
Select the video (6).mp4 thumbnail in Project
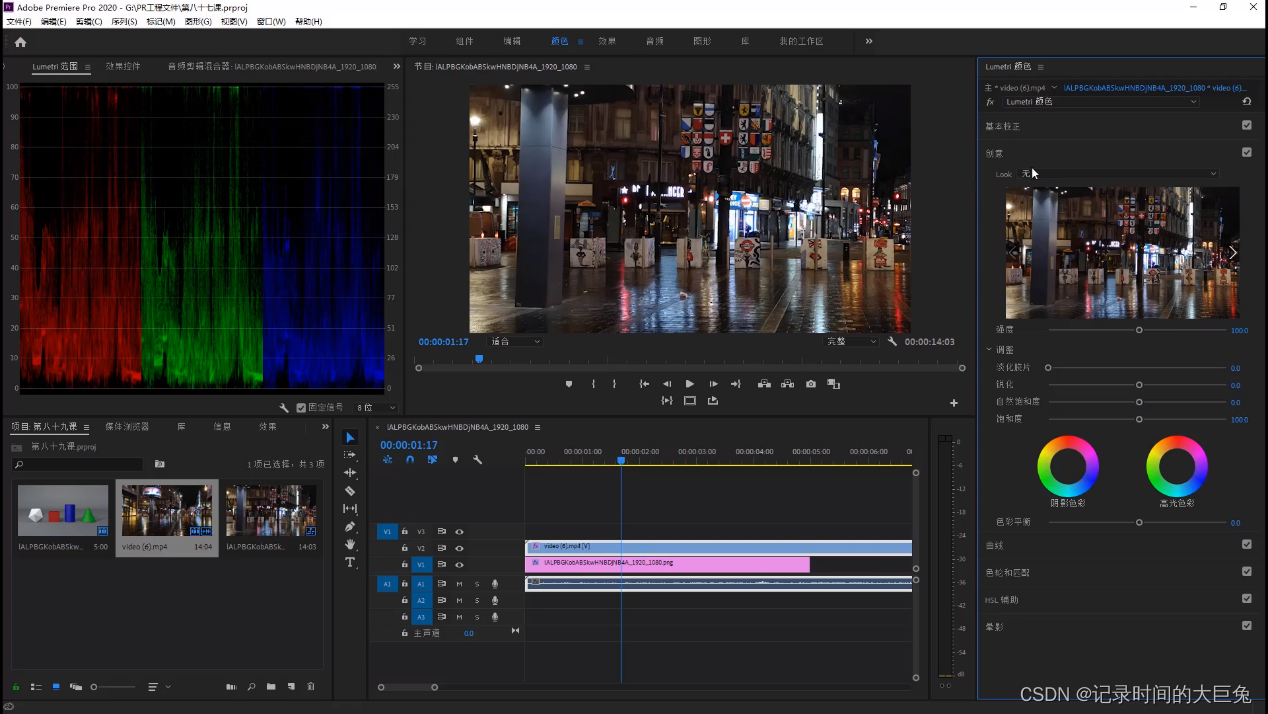click(166, 511)
